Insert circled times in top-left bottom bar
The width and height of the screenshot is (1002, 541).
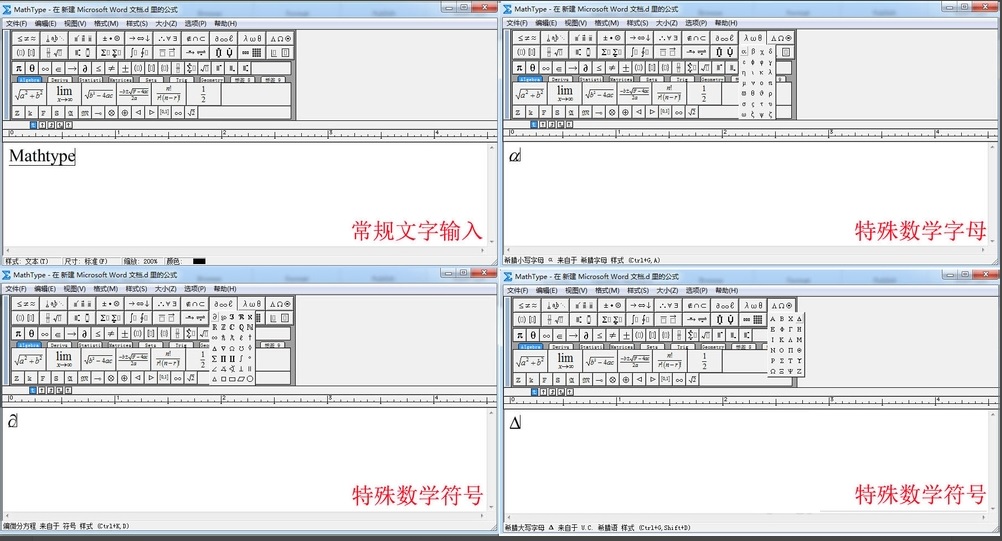(x=112, y=112)
